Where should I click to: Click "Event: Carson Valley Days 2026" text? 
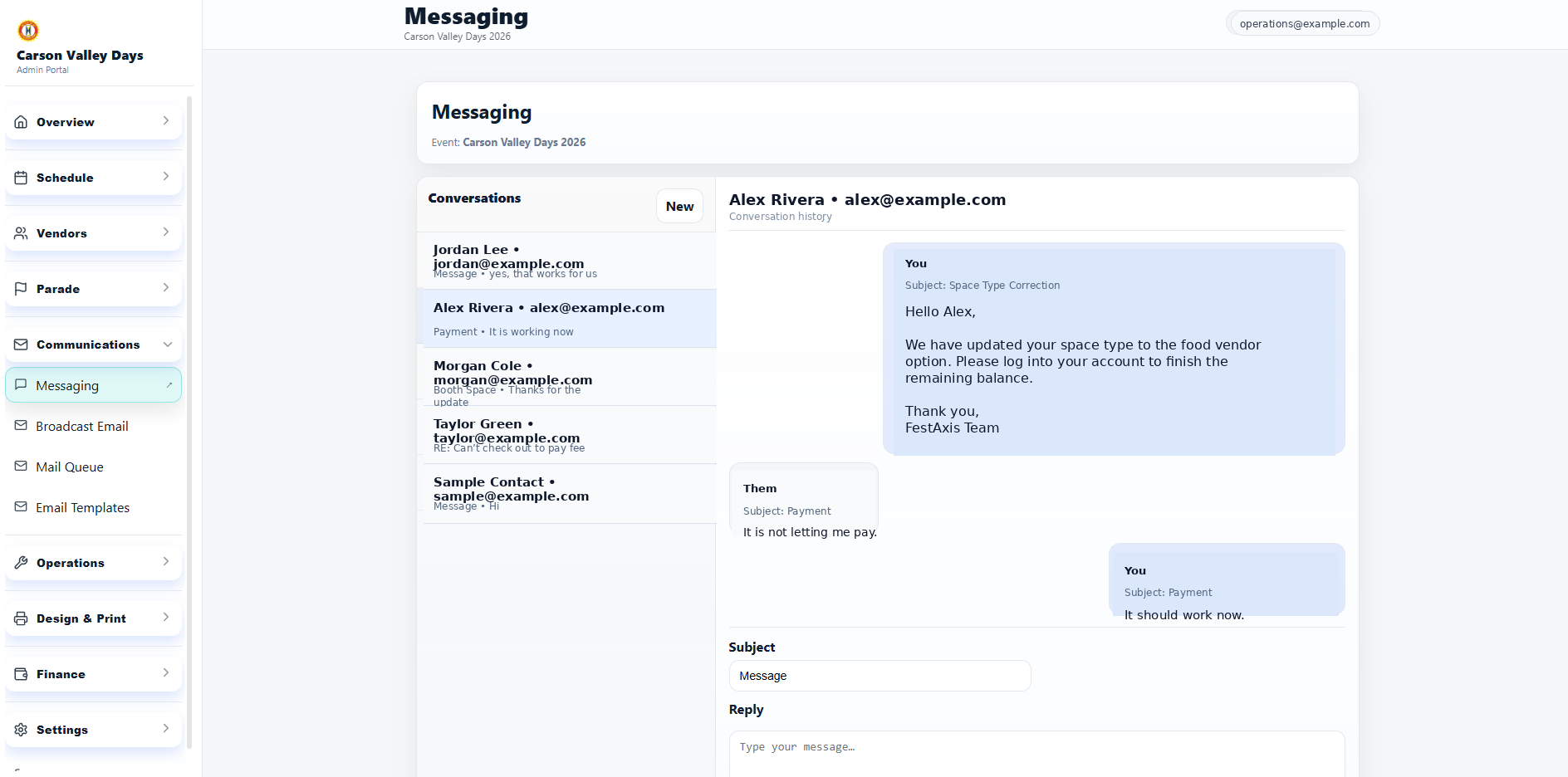[508, 143]
